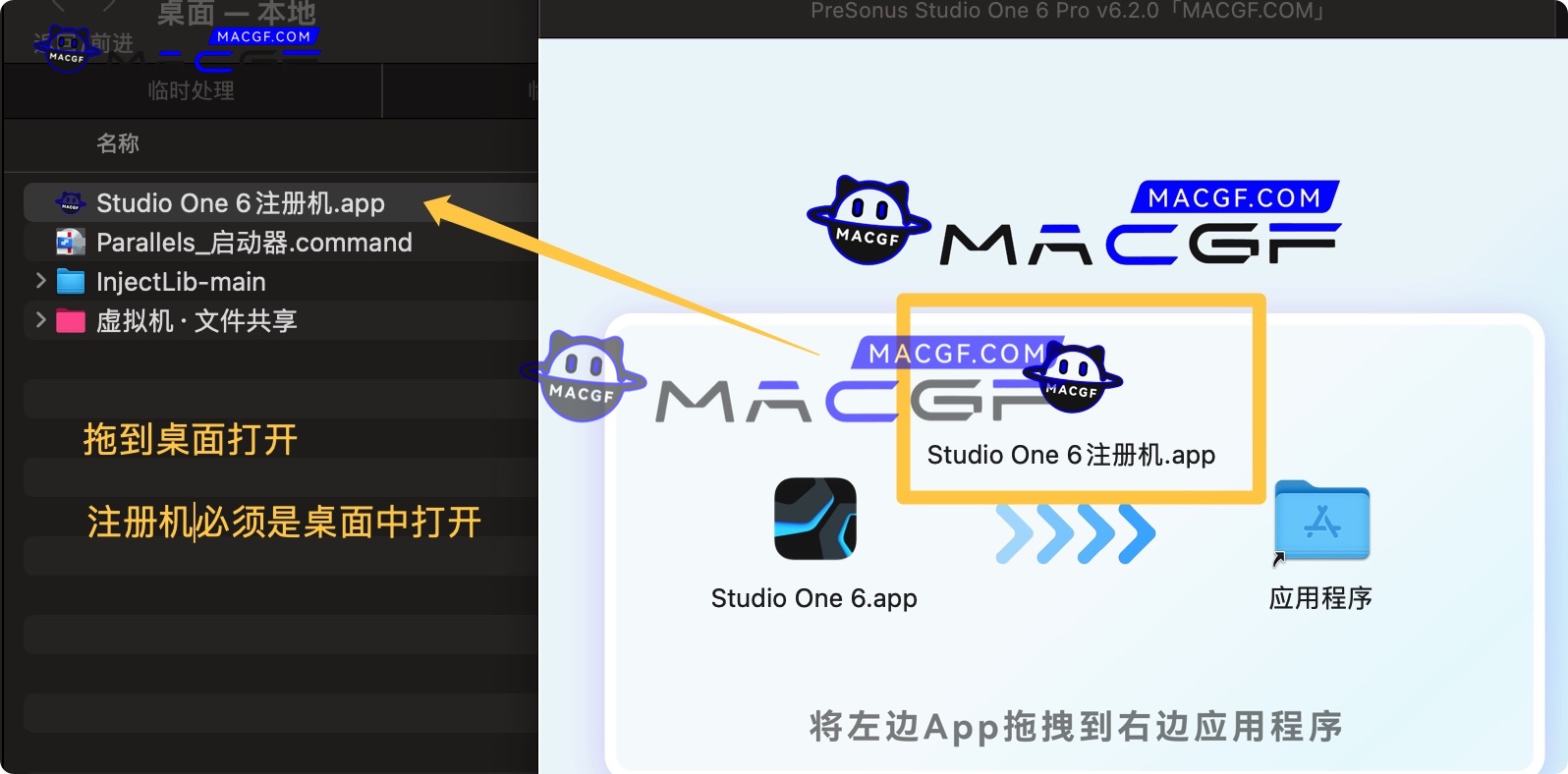Click the PreSonus Studio One 6 Pro window title

pyautogui.click(x=1069, y=12)
